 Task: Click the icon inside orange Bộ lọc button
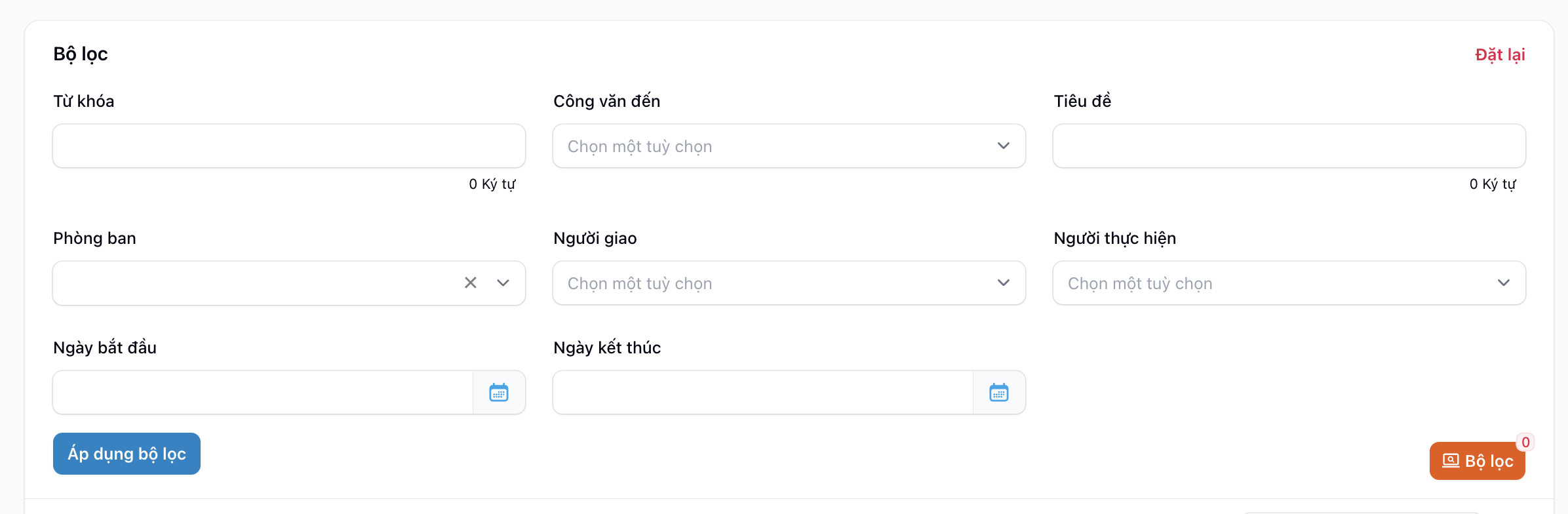click(x=1451, y=461)
